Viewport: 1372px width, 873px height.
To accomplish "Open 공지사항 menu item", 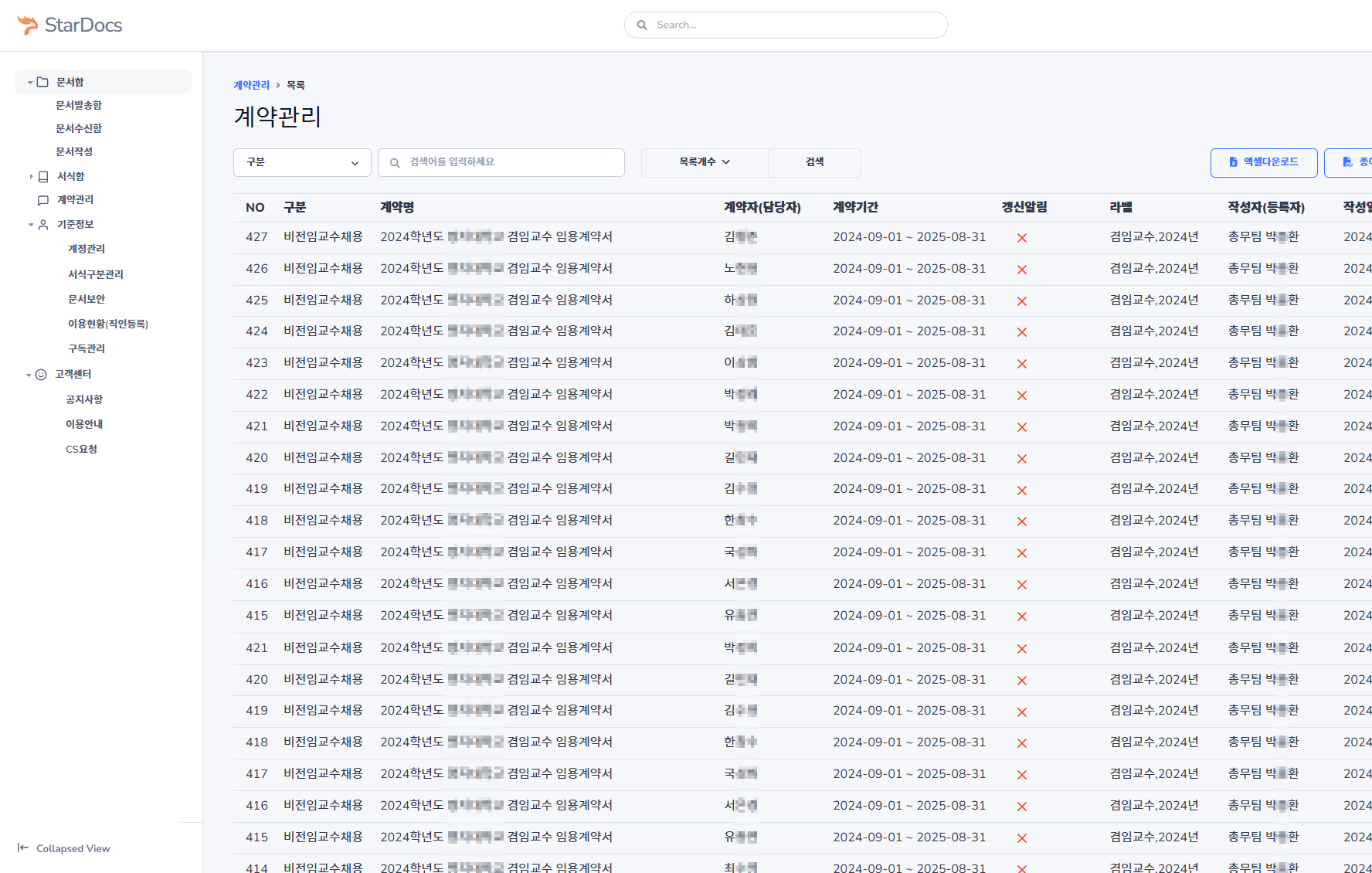I will 84,399.
